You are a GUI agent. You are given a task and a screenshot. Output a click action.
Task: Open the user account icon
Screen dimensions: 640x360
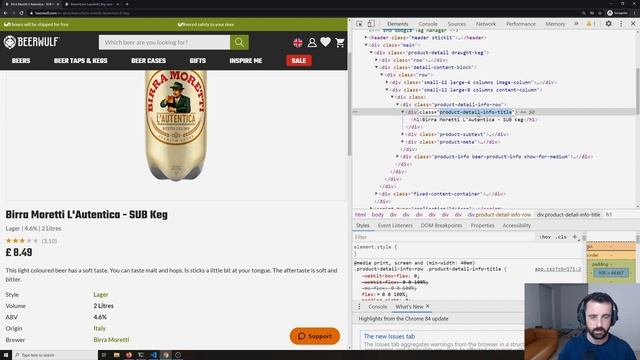tap(312, 42)
